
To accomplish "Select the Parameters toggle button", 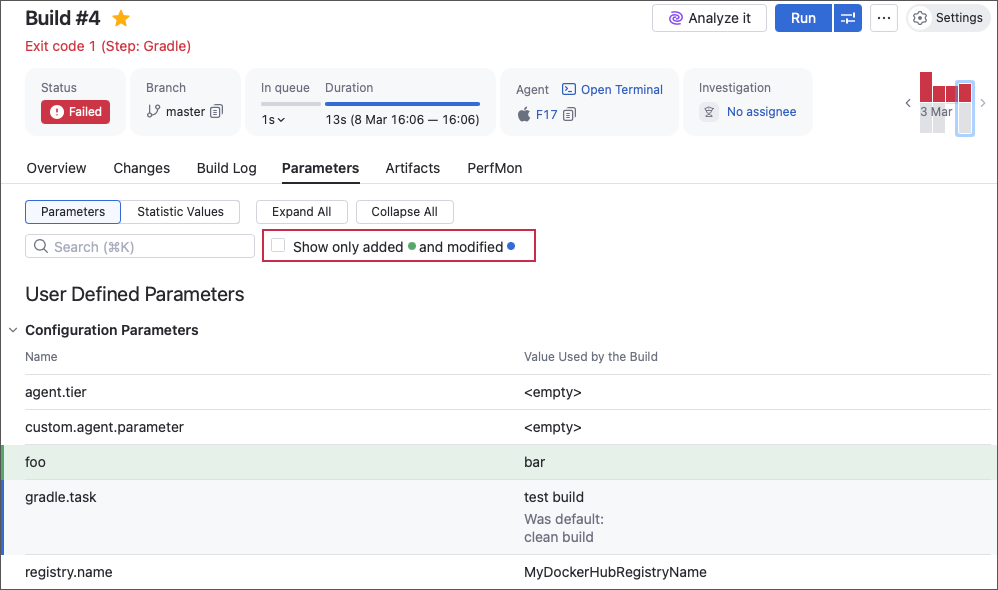I will (x=73, y=212).
